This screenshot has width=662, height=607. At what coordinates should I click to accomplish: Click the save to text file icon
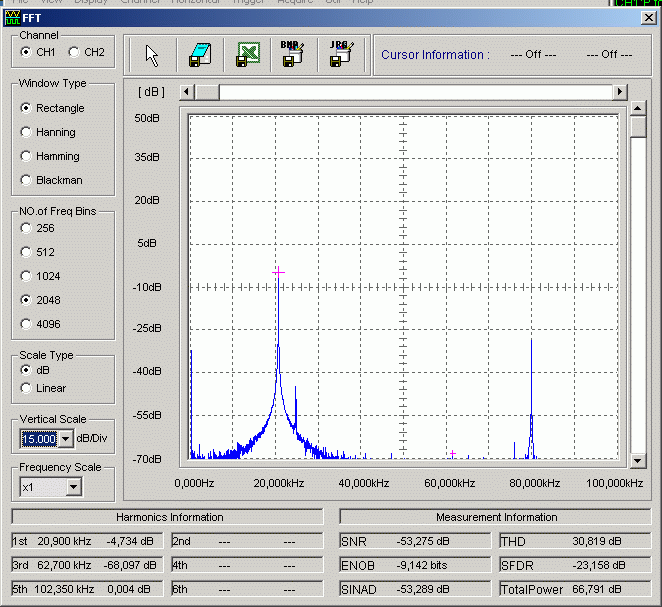[199, 55]
